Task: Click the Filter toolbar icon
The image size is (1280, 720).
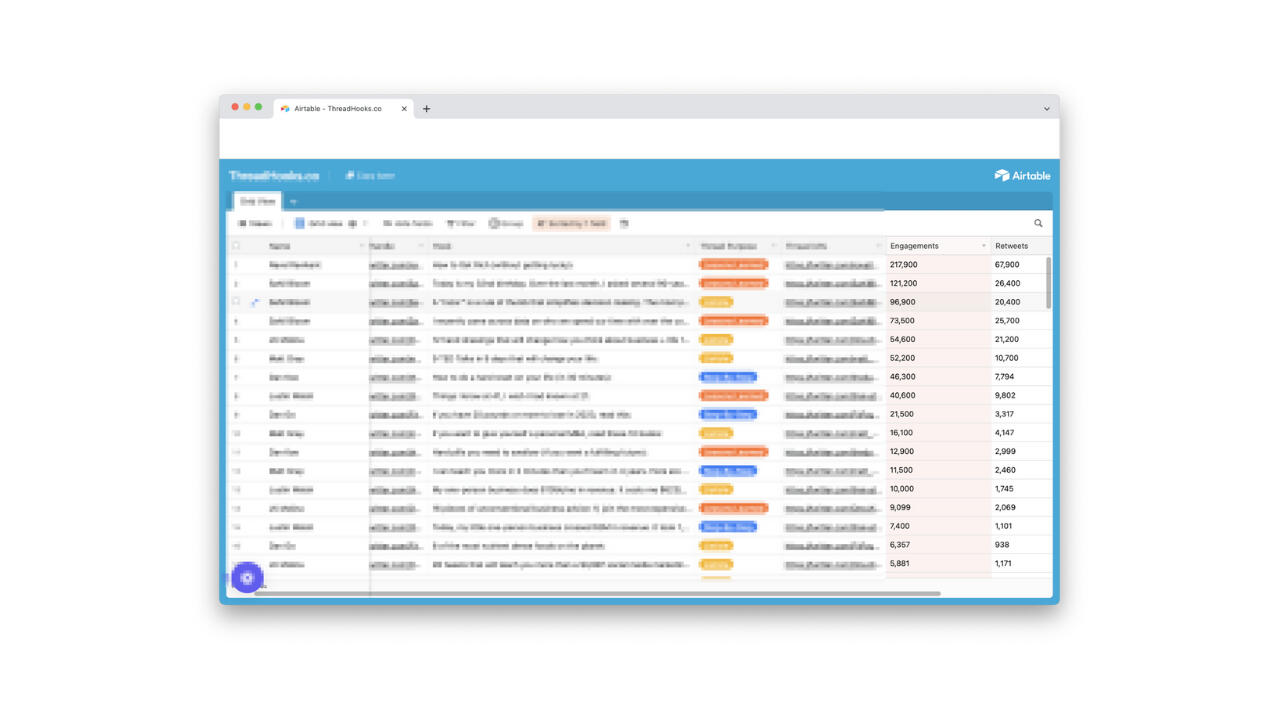Action: click(461, 224)
